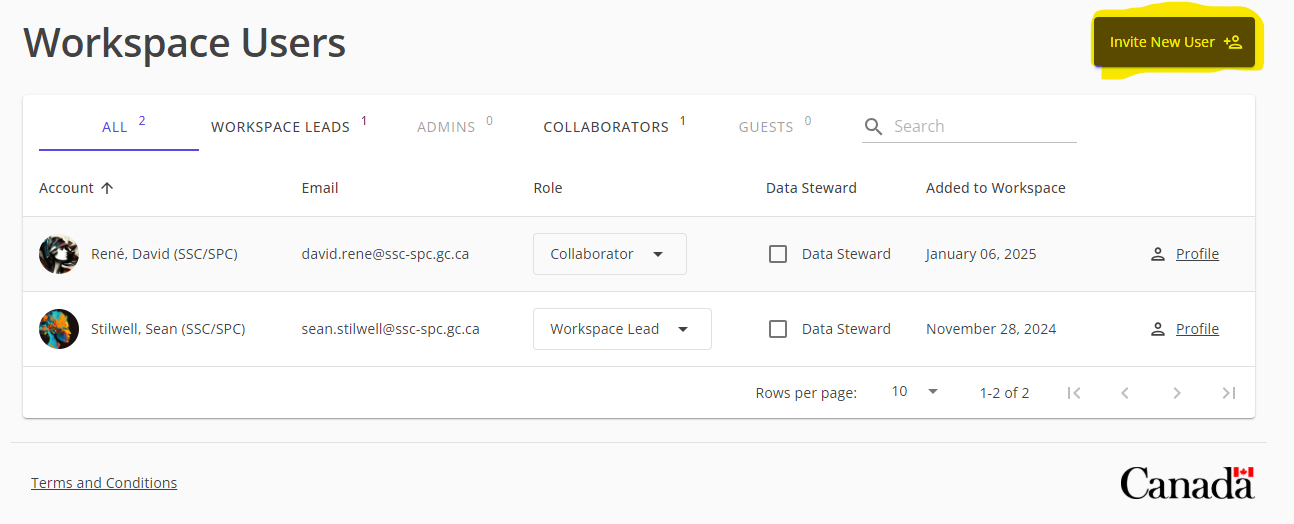
Task: Switch to the Collaborators tab
Action: [x=606, y=127]
